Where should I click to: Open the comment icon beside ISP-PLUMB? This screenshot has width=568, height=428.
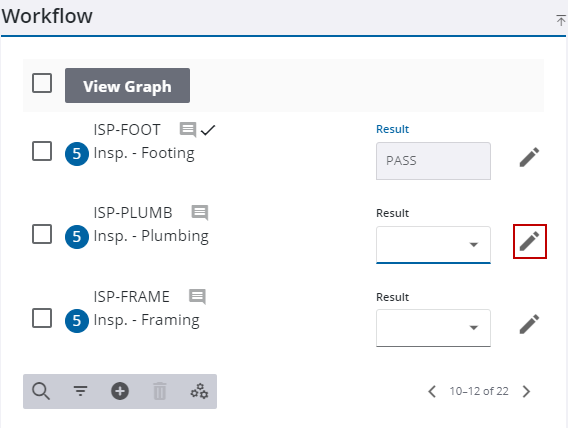click(200, 213)
